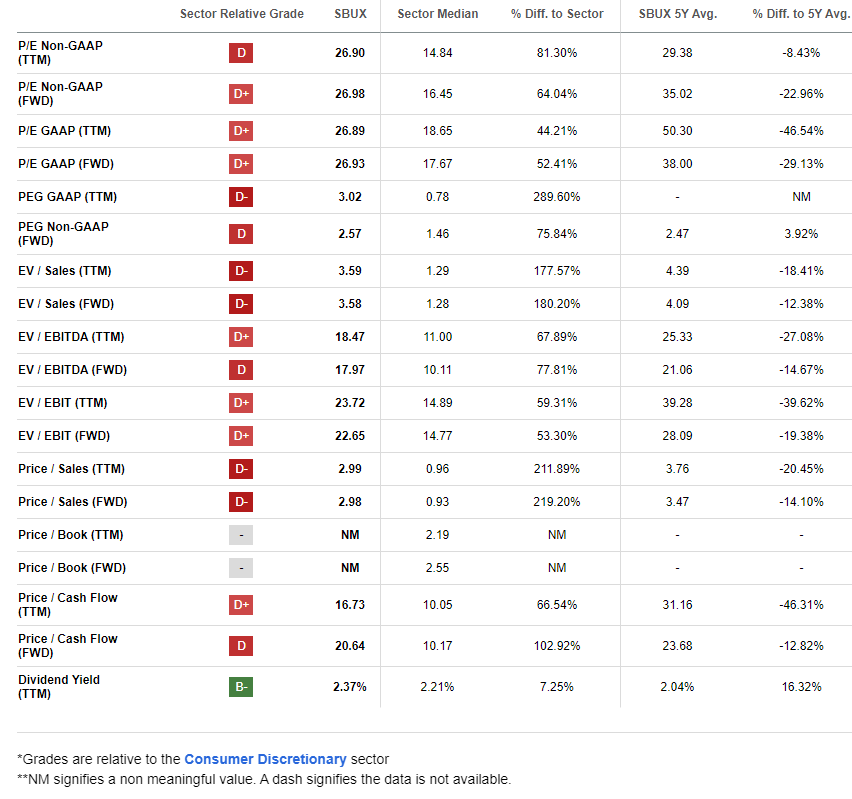Viewport: 852px width, 799px height.
Task: Click the Sector Relative Grade column header
Action: [242, 14]
